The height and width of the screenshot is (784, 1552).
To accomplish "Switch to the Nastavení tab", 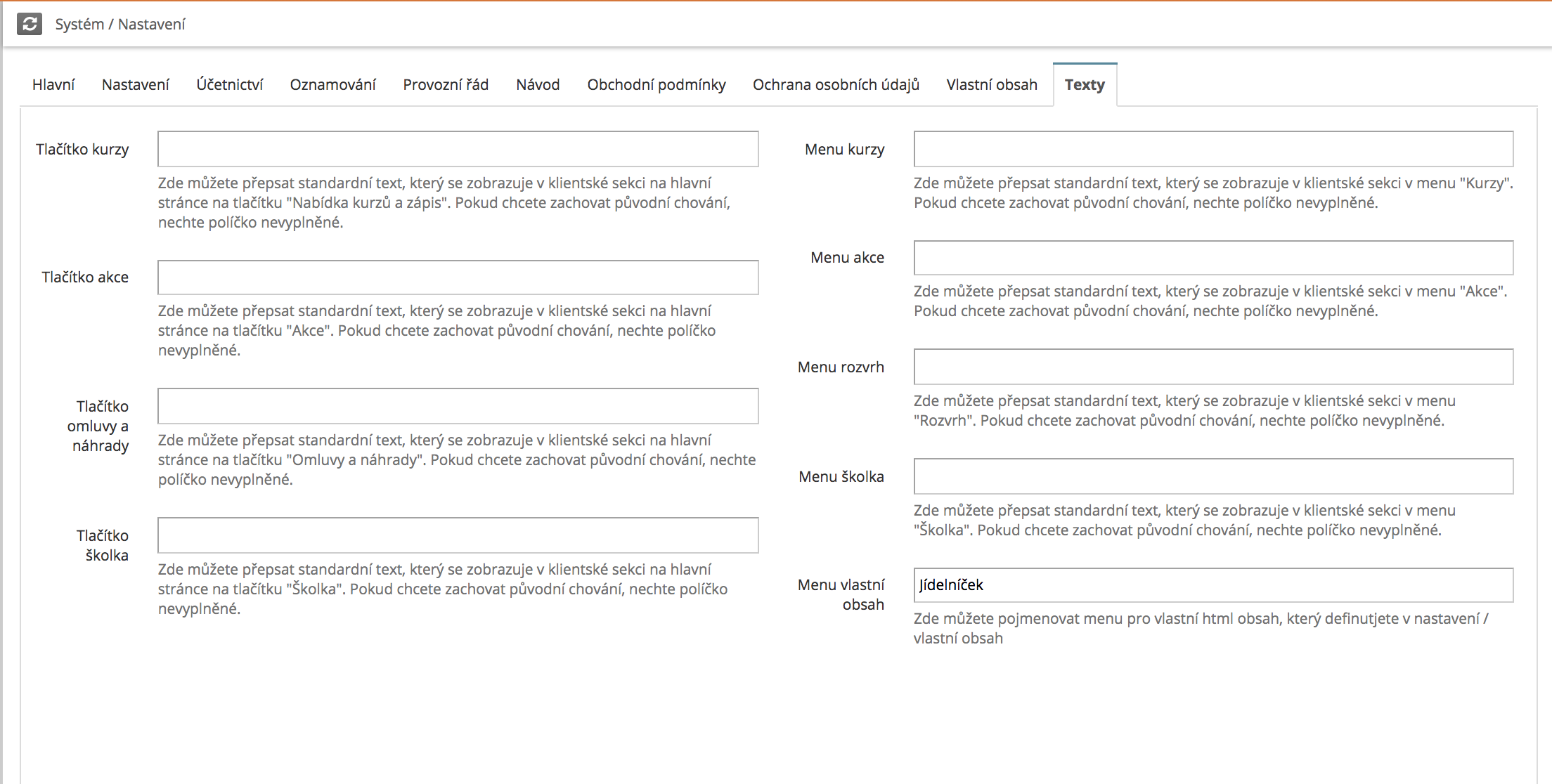I will [135, 85].
